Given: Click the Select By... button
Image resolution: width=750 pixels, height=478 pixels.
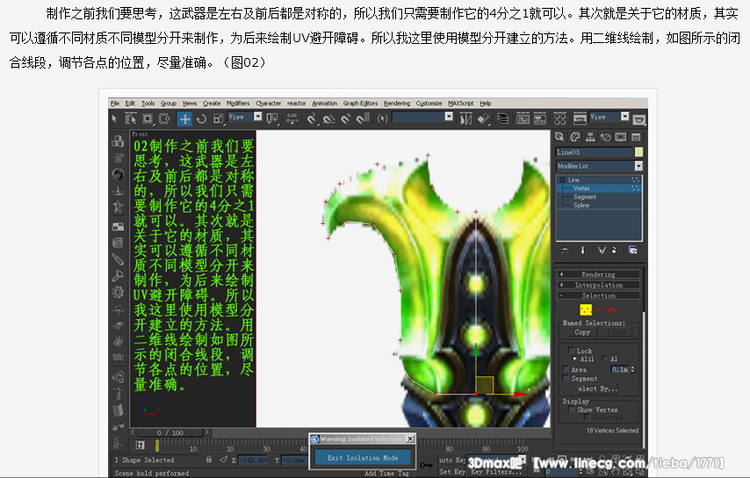Looking at the screenshot, I should [x=598, y=389].
